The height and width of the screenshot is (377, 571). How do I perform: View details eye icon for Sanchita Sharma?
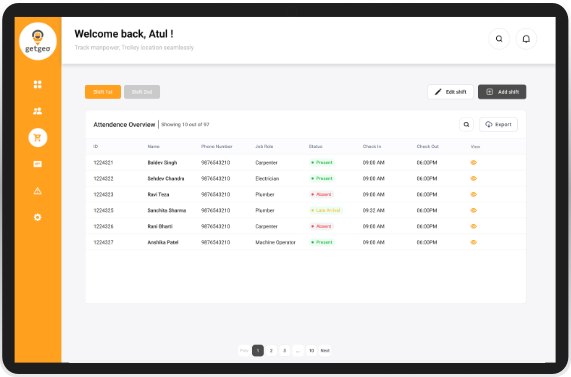[x=473, y=211]
